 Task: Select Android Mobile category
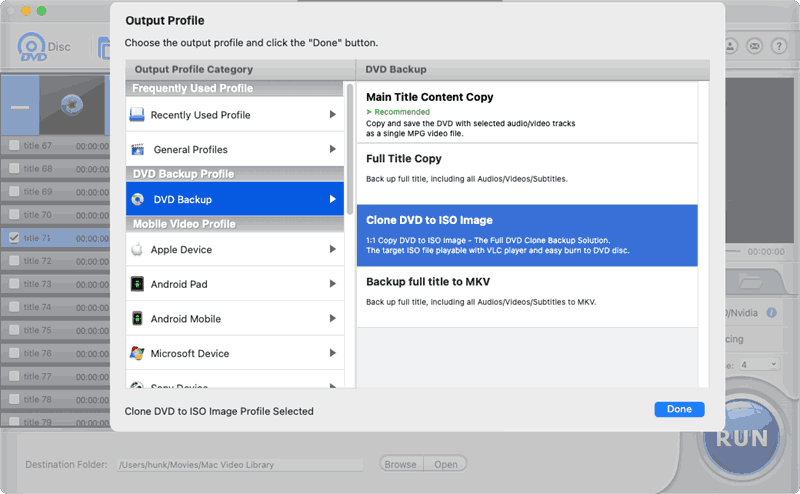(x=235, y=318)
